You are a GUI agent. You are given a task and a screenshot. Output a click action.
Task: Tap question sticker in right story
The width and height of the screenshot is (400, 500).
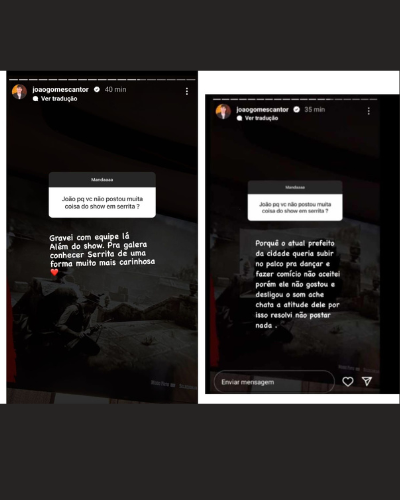tap(295, 201)
